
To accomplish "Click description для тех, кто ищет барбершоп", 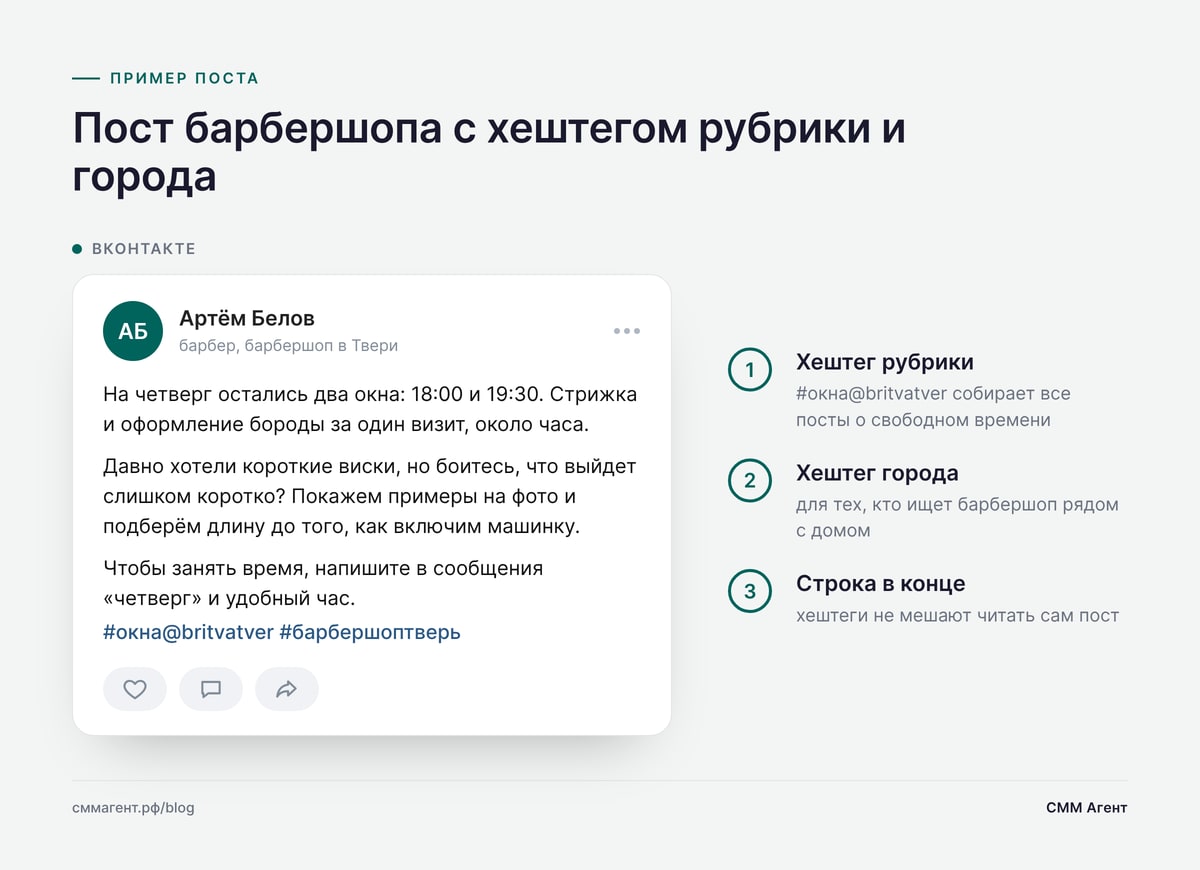I will 957,518.
